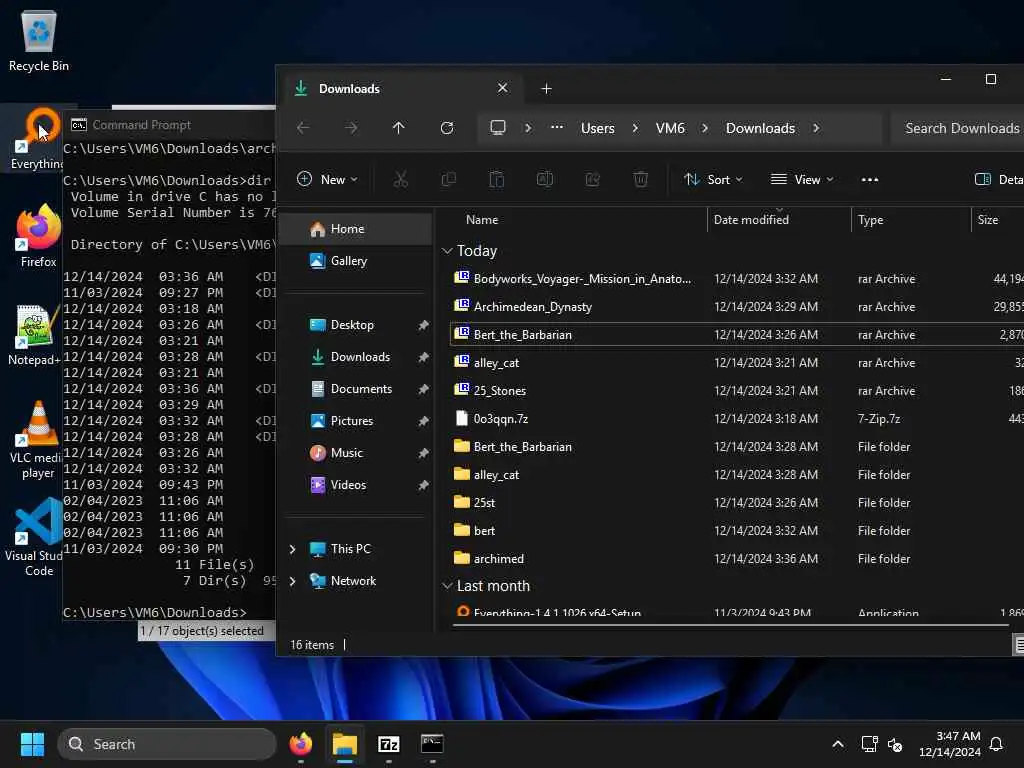Open the date and time clock
This screenshot has height=768, width=1024.
click(x=950, y=744)
